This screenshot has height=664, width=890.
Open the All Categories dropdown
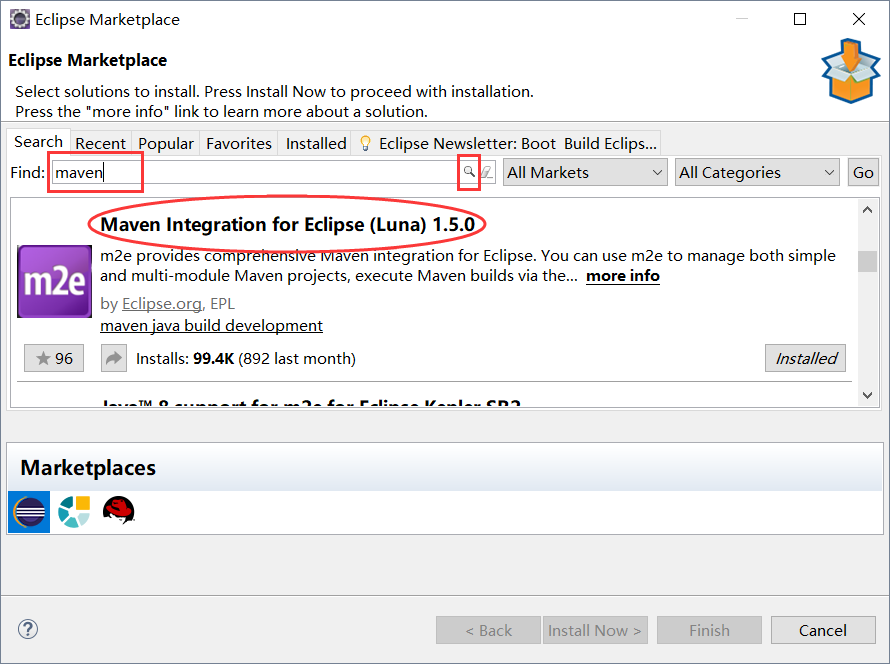point(757,172)
